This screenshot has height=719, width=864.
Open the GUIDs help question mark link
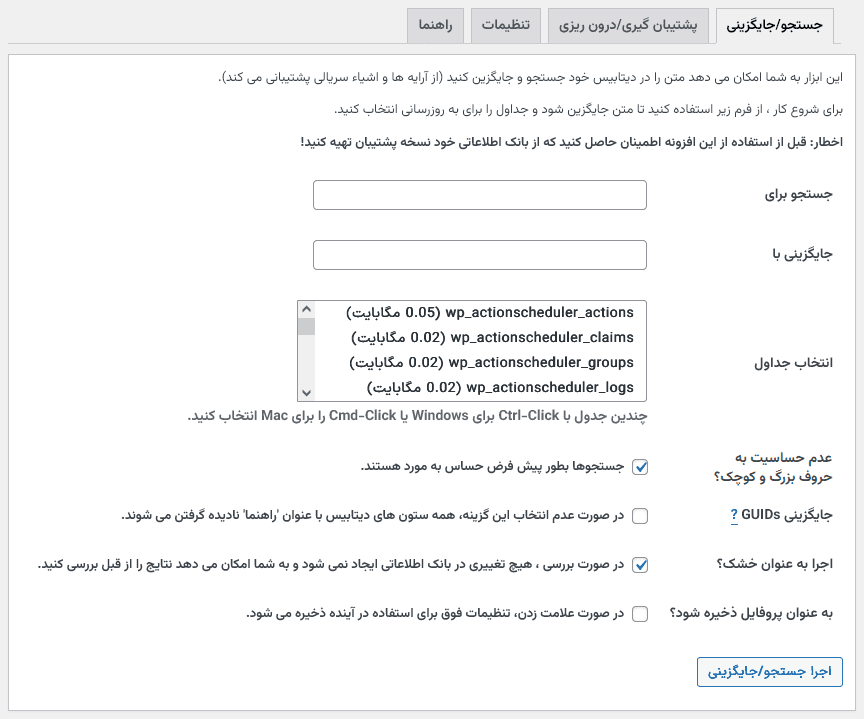(734, 516)
